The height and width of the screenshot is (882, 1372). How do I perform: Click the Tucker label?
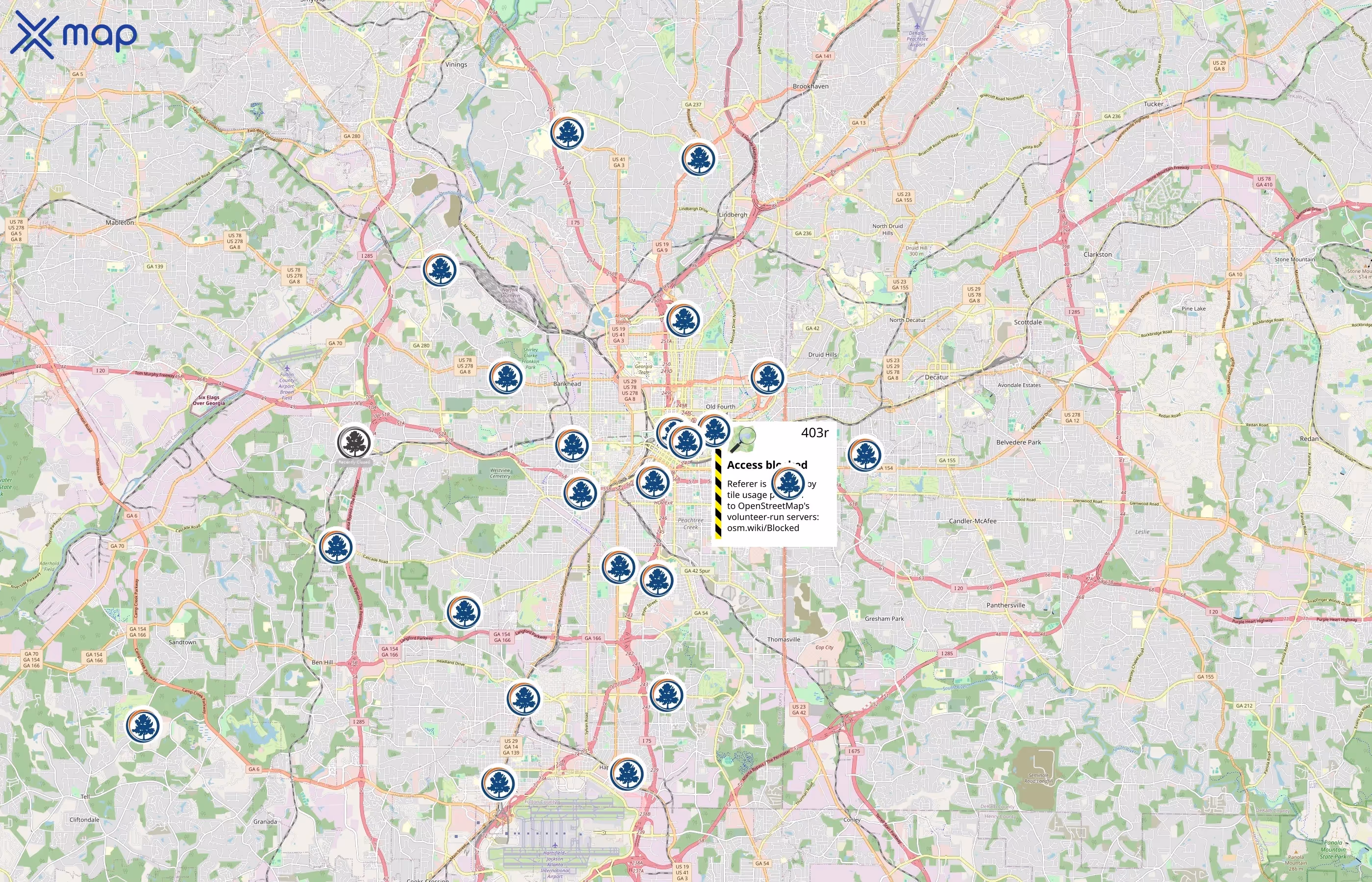click(1153, 104)
